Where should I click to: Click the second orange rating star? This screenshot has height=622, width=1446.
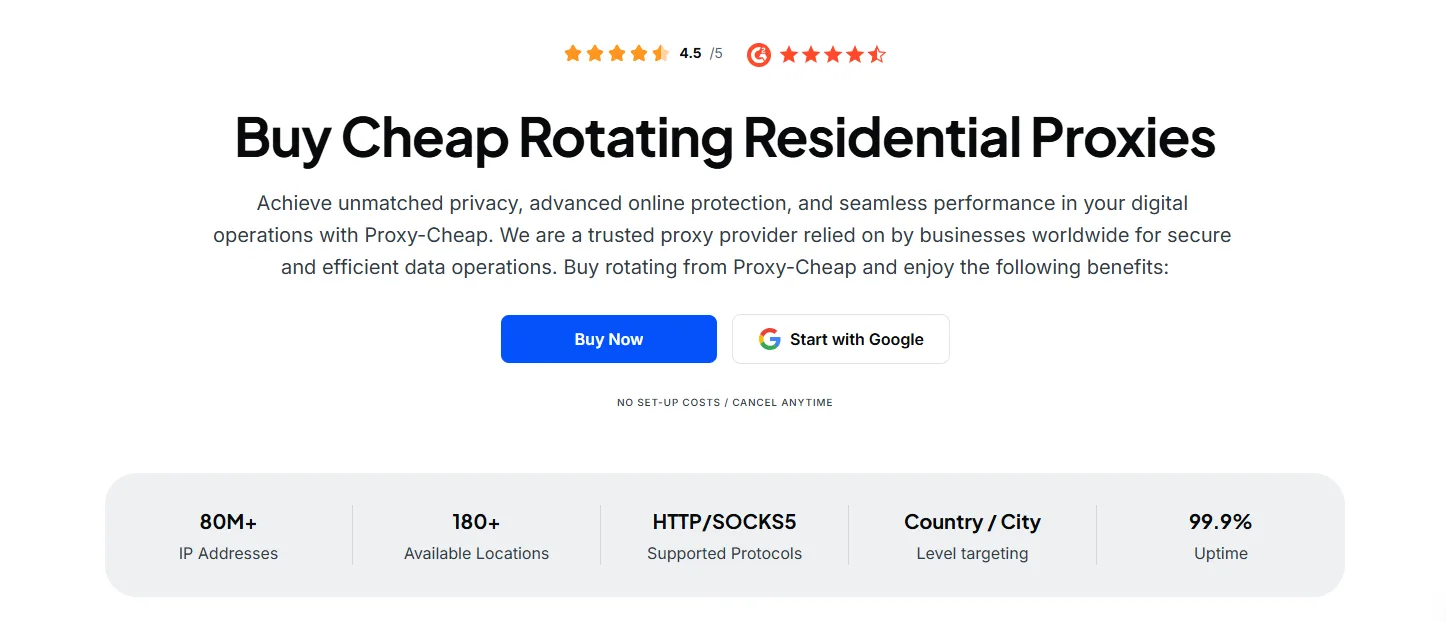click(595, 53)
